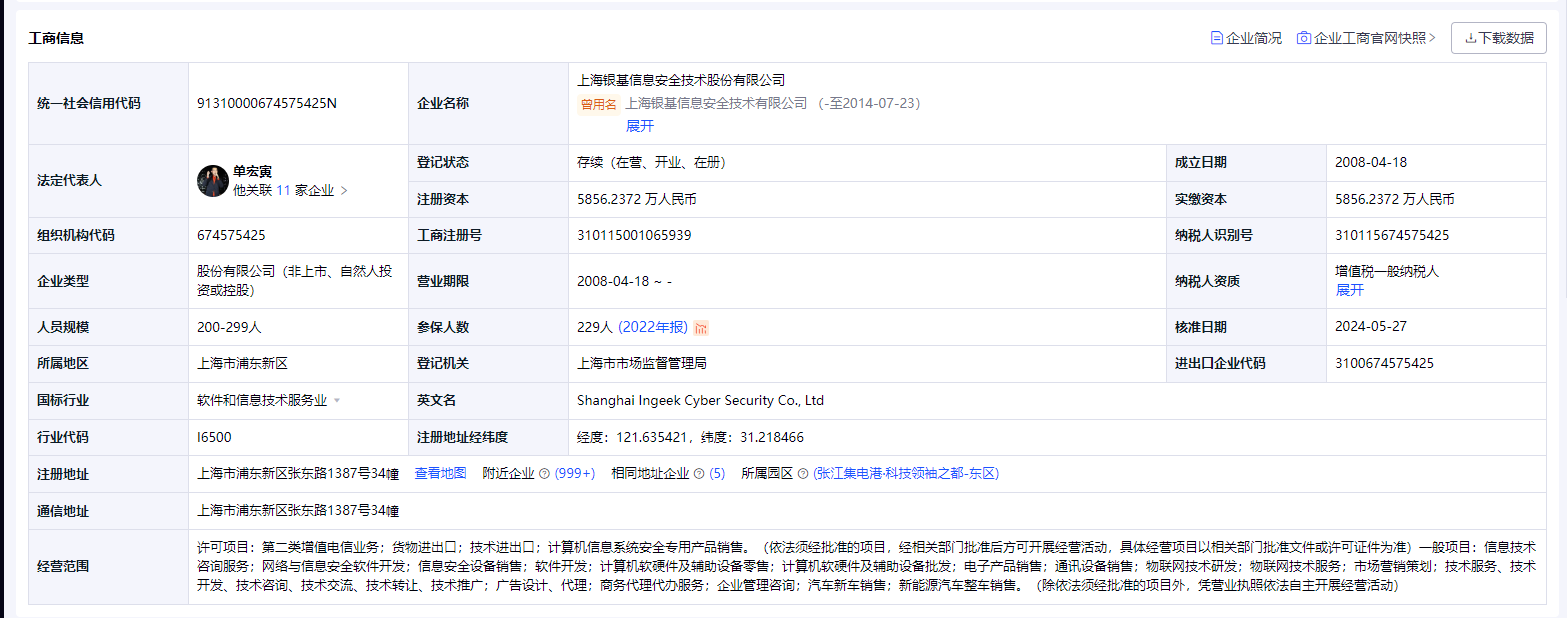1567x618 pixels.
Task: Click the 参保人数 value 229人
Action: 594,327
